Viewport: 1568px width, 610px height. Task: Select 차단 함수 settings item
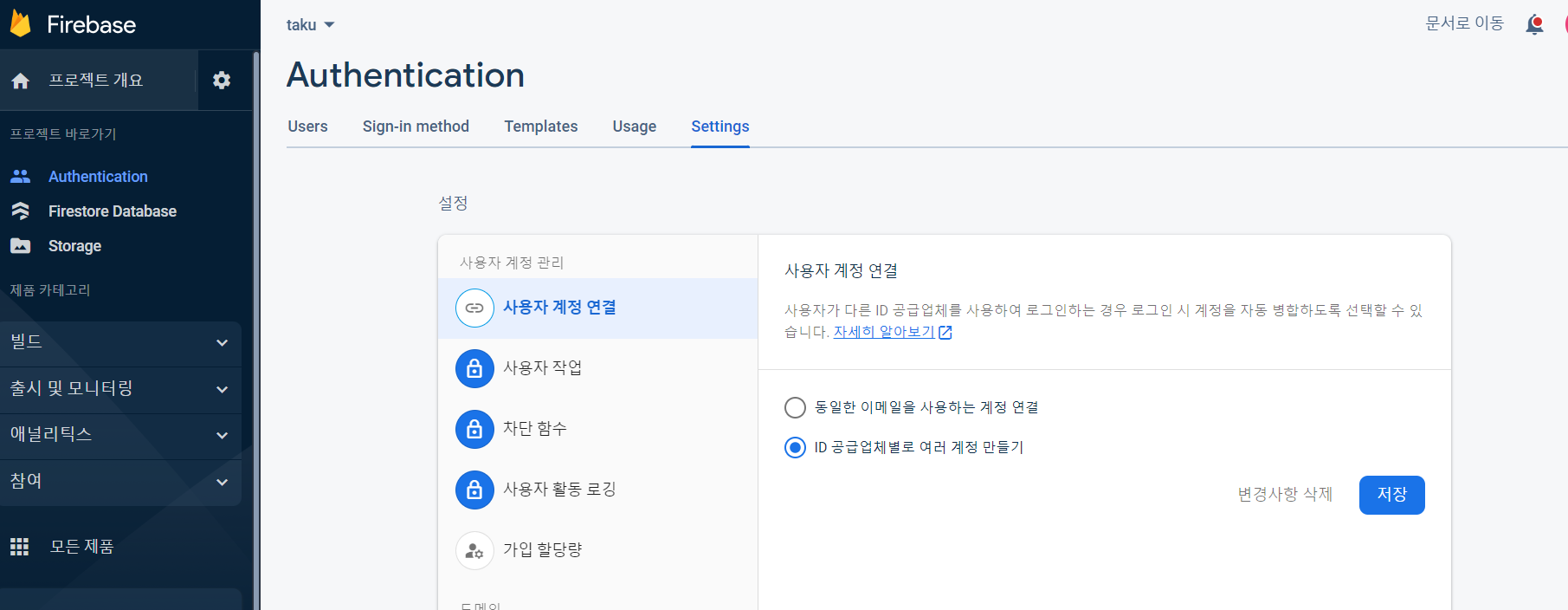tap(598, 429)
